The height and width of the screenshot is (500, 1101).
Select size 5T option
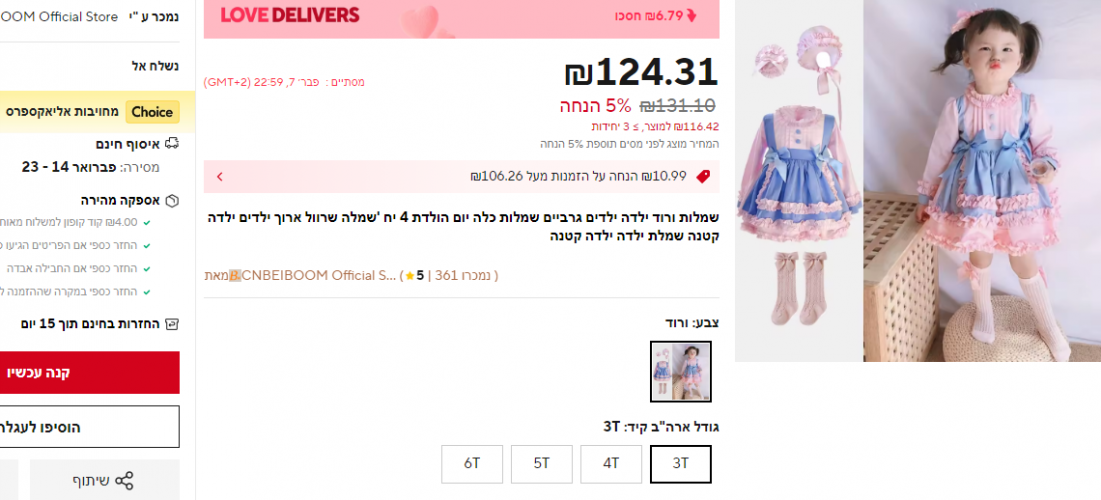coord(541,464)
